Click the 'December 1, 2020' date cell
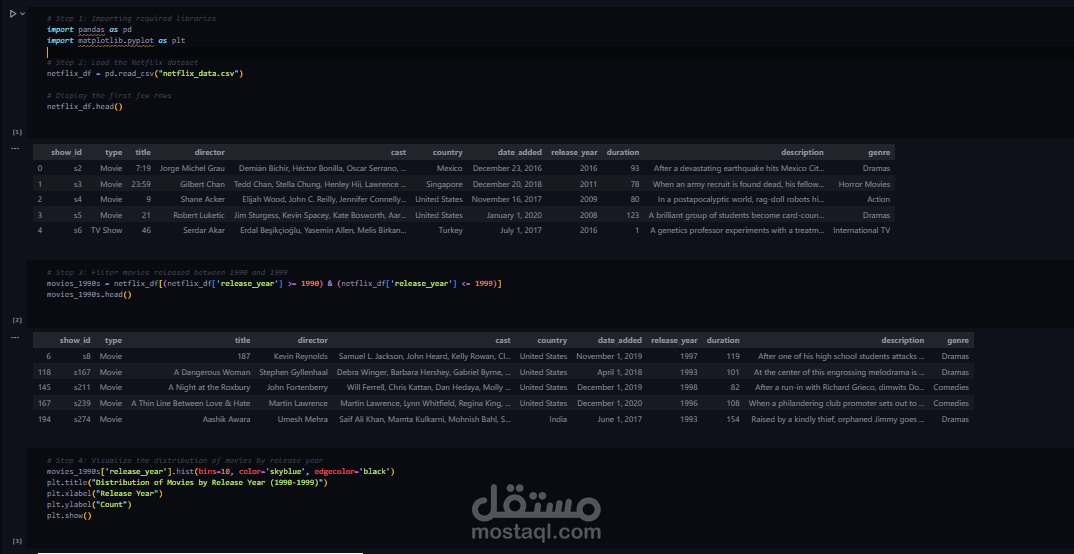 610,403
